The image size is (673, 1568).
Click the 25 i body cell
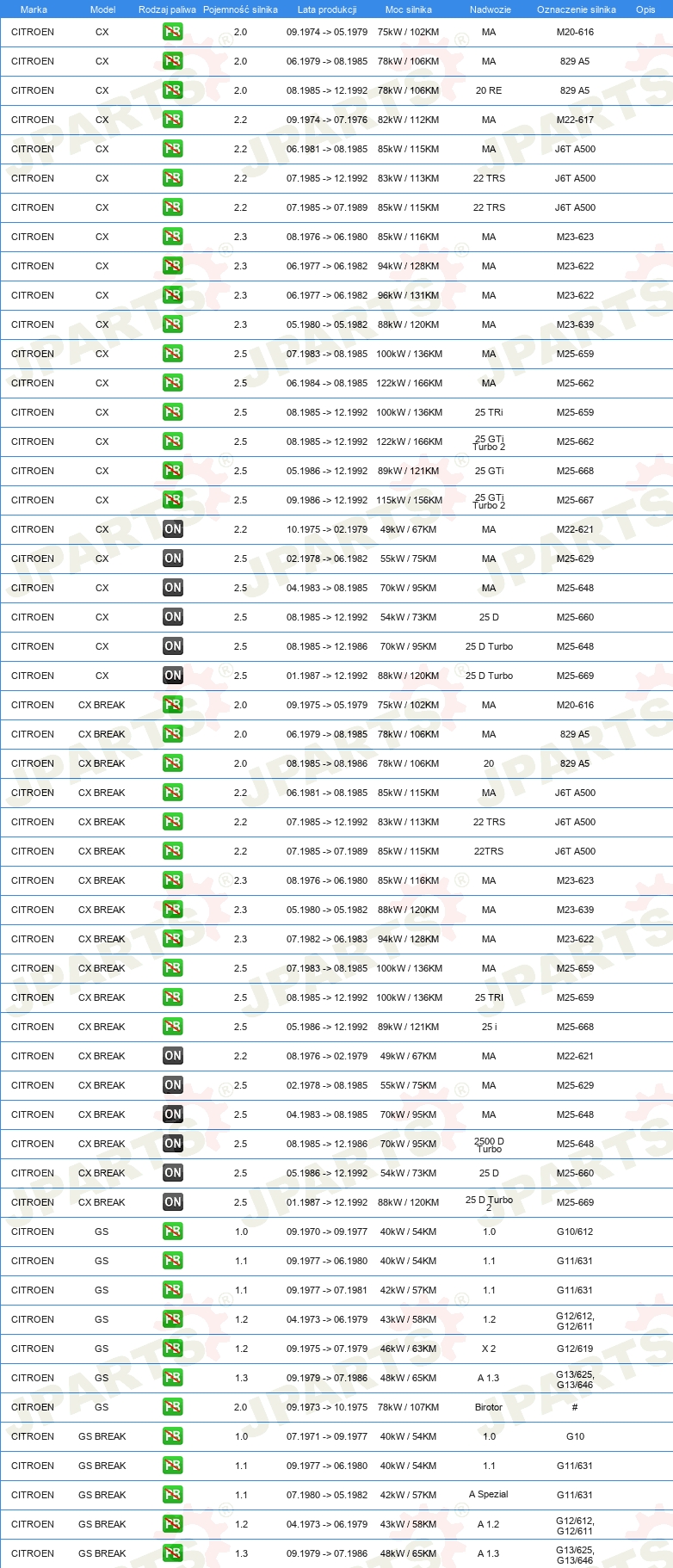(x=489, y=1027)
